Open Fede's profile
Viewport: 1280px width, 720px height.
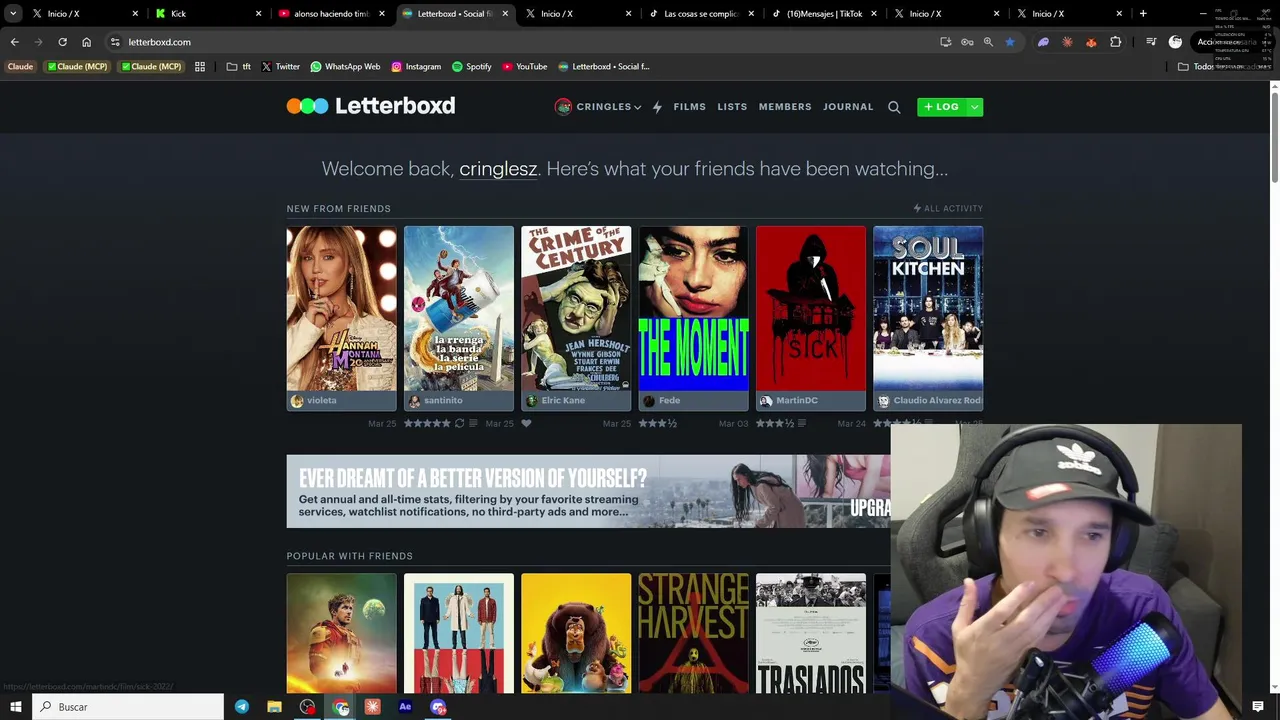(661, 401)
